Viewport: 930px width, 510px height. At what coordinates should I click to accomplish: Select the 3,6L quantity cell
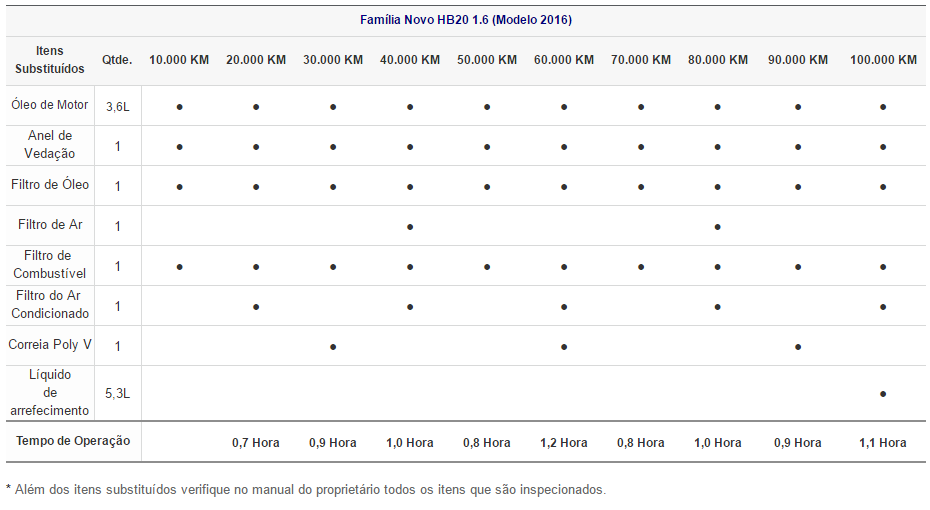[x=117, y=106]
